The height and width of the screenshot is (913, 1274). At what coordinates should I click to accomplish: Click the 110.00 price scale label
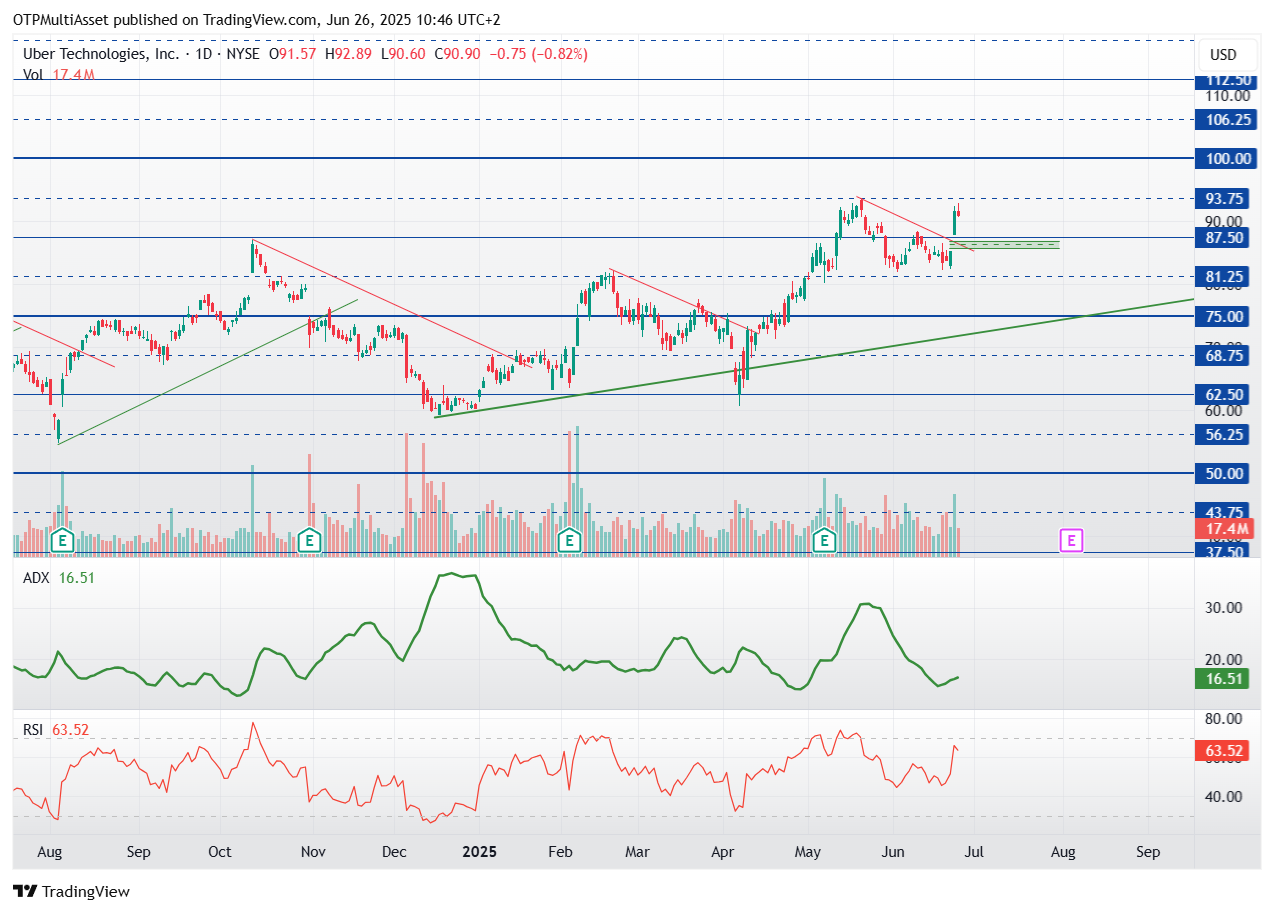1227,96
